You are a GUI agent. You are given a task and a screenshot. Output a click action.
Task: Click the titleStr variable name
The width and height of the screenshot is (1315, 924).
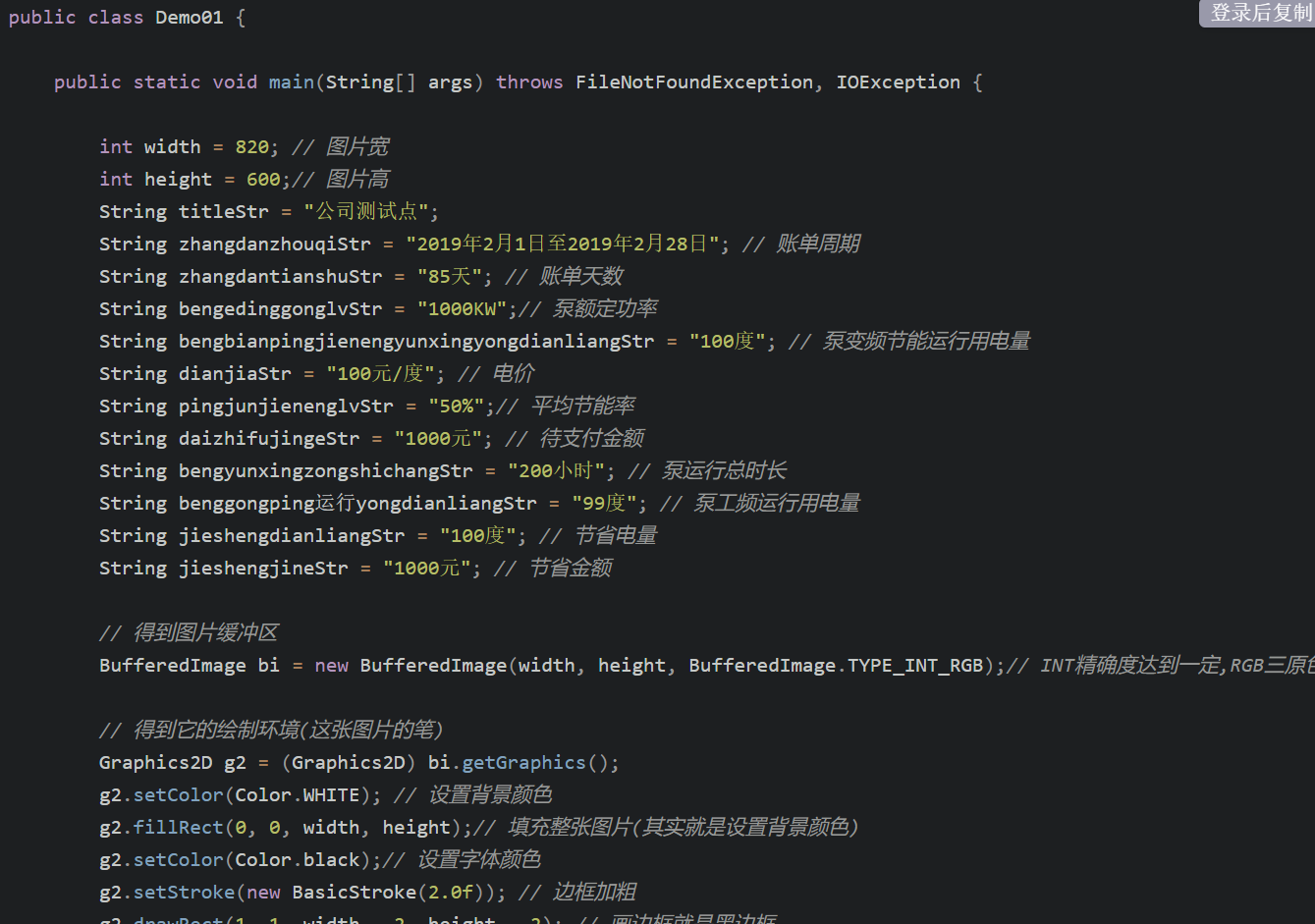[223, 212]
